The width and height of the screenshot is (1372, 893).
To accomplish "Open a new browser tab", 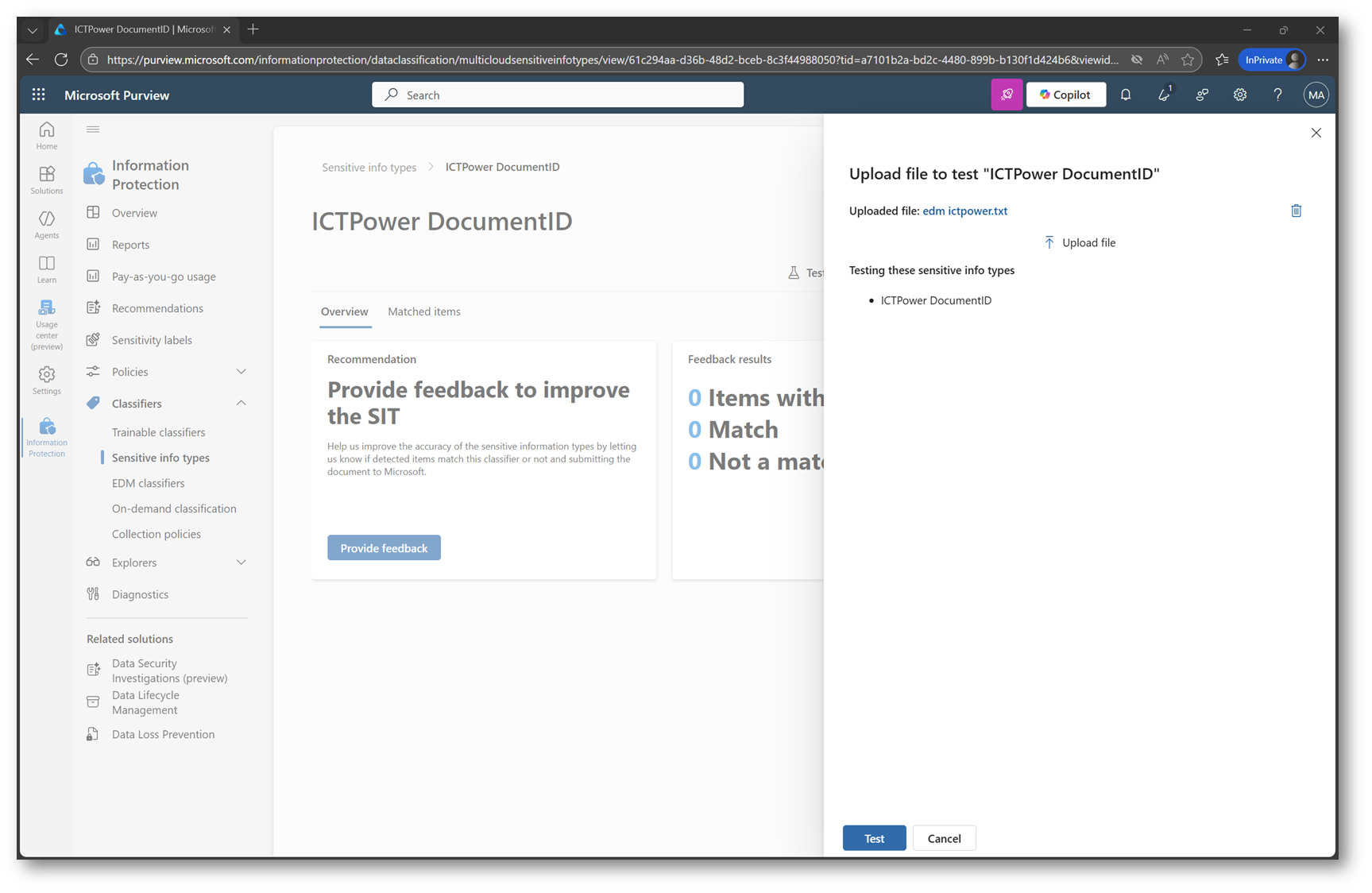I will coord(253,29).
